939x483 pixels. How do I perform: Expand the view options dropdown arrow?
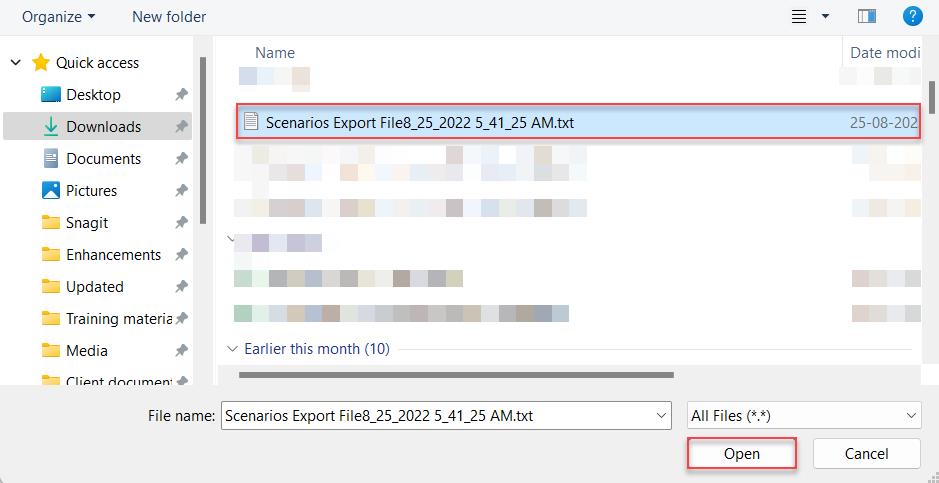click(x=825, y=17)
